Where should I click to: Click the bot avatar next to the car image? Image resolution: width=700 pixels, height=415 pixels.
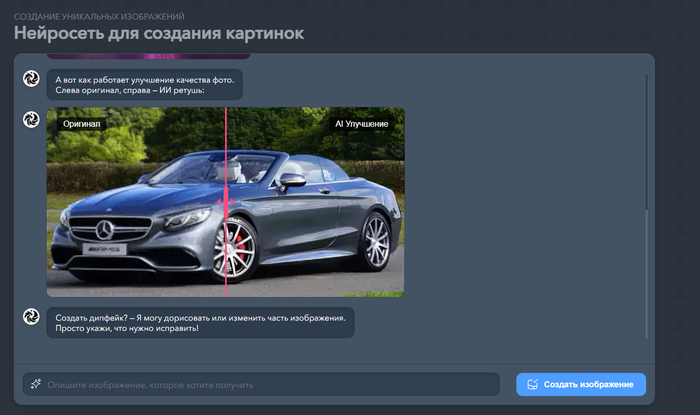click(31, 120)
